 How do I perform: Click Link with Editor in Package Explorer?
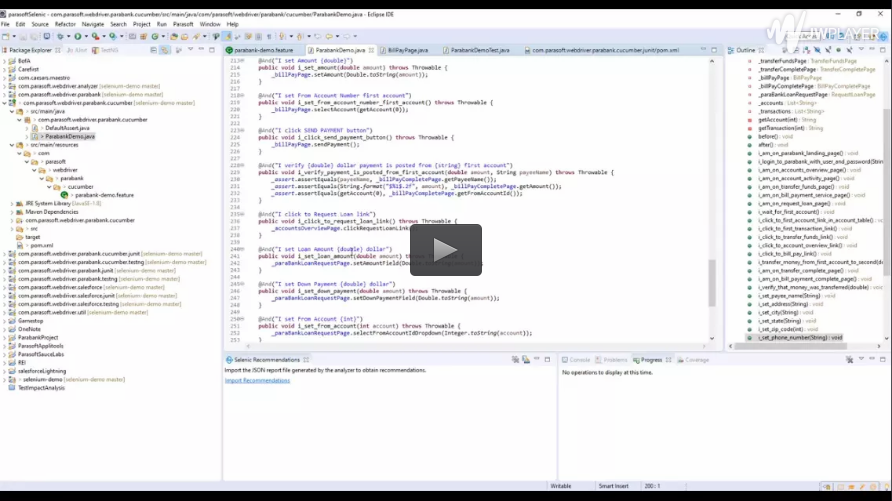[165, 50]
